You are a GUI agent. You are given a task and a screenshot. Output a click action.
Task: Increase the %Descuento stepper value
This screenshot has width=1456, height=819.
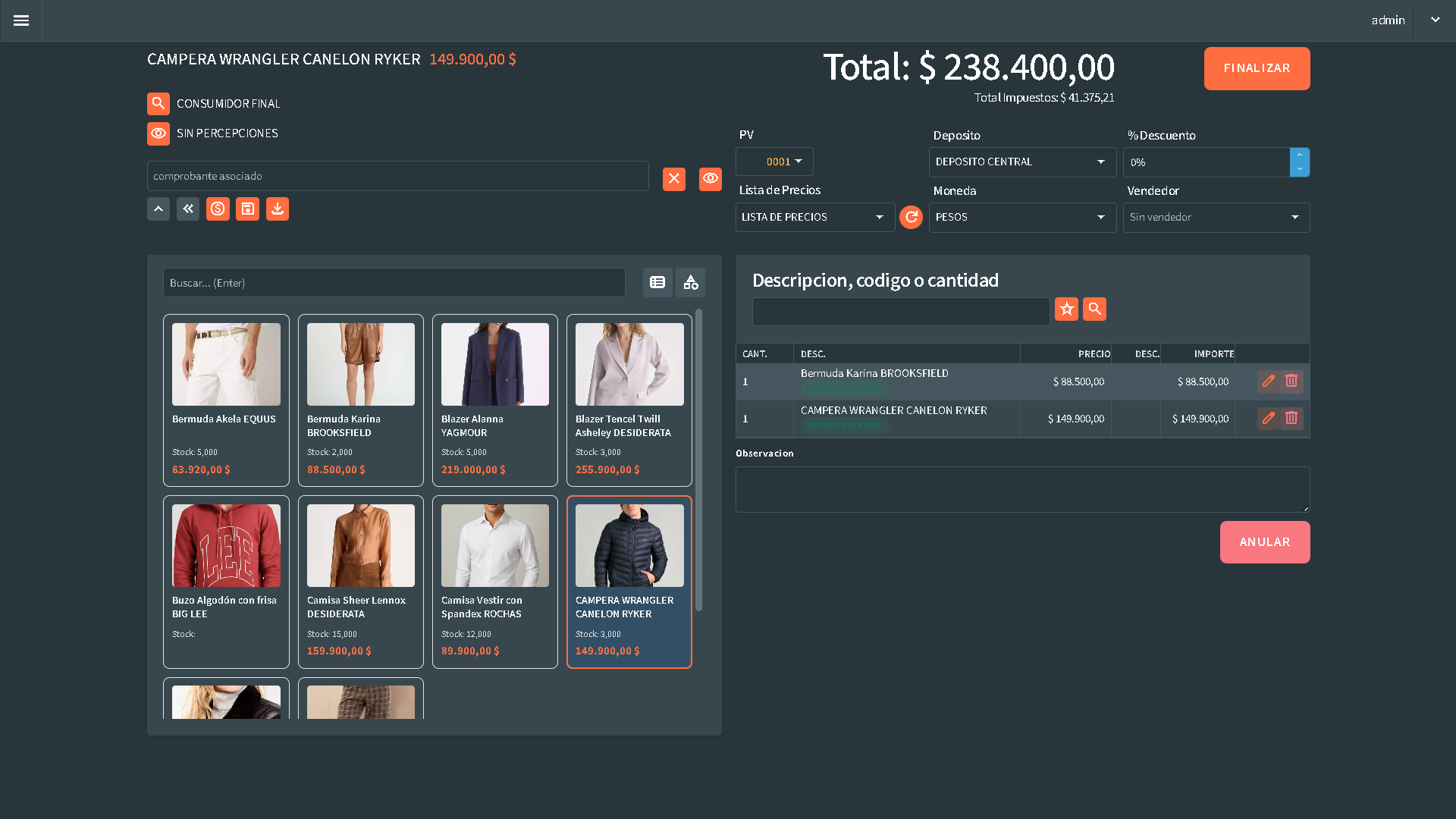(x=1299, y=155)
